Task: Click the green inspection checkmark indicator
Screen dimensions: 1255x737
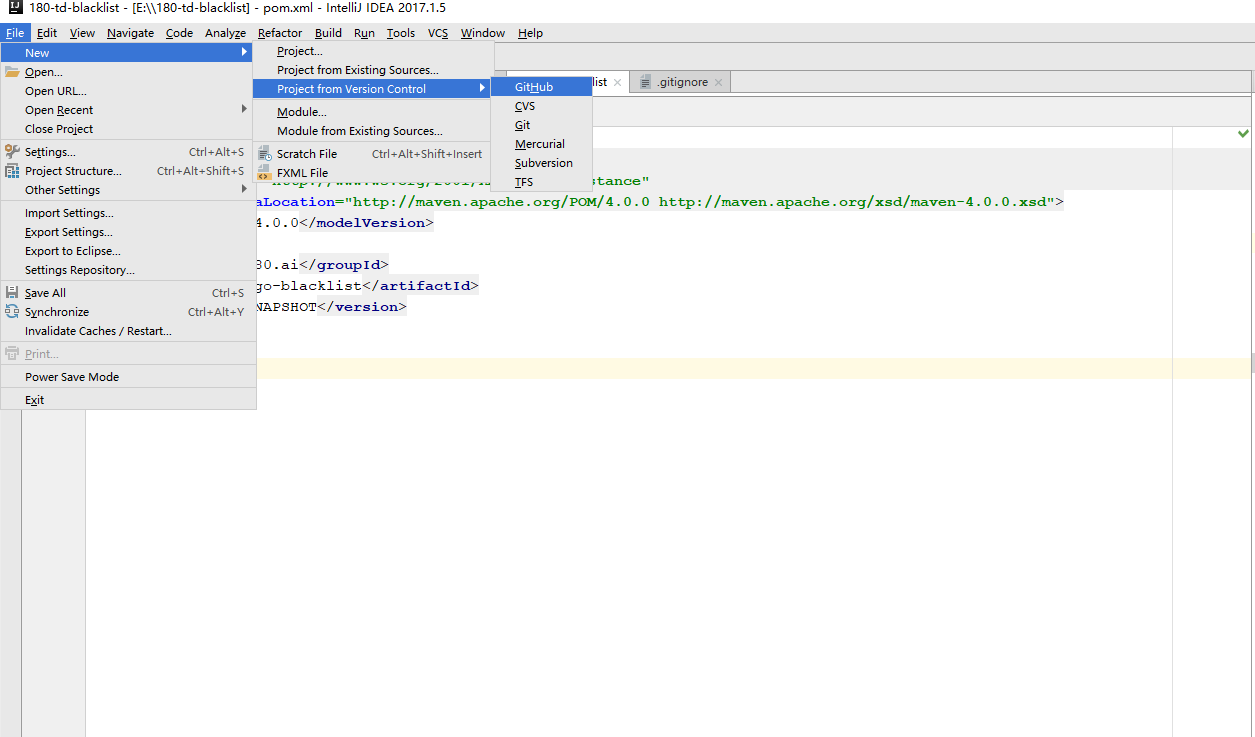Action: (1242, 132)
